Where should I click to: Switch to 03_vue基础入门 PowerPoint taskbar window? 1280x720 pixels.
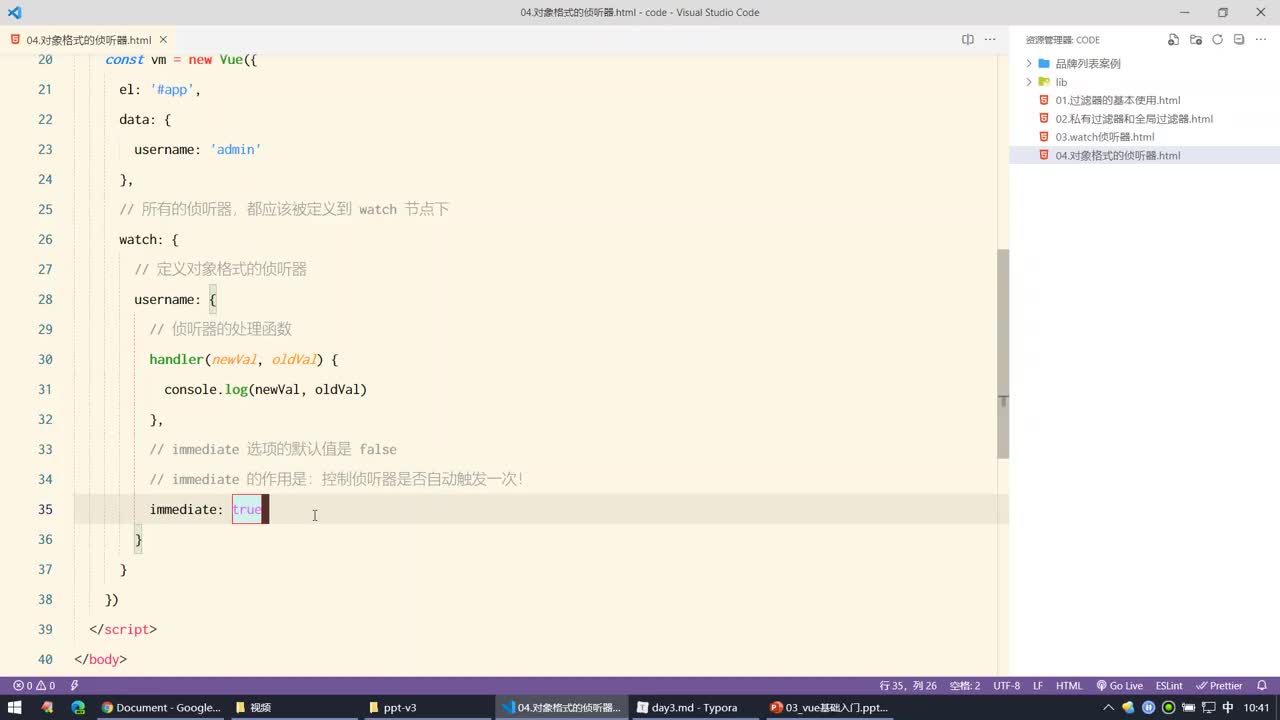[828, 707]
